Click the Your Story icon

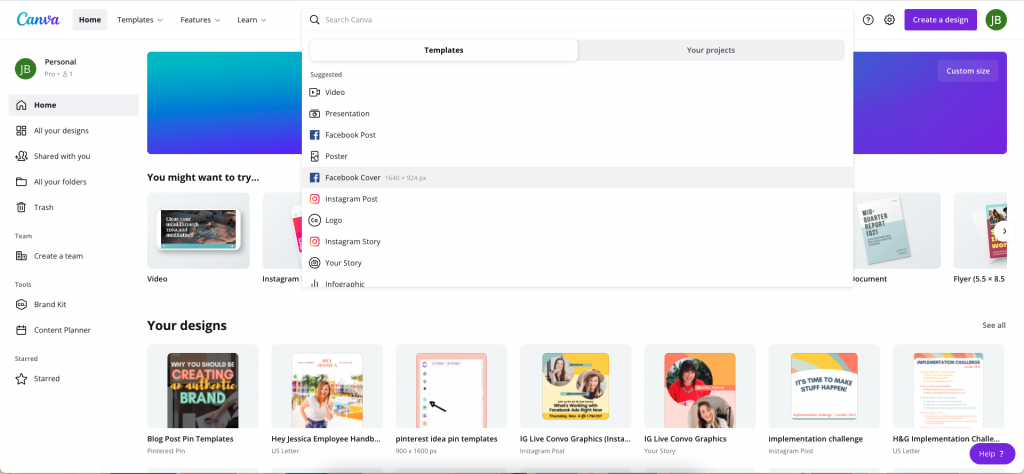click(315, 263)
